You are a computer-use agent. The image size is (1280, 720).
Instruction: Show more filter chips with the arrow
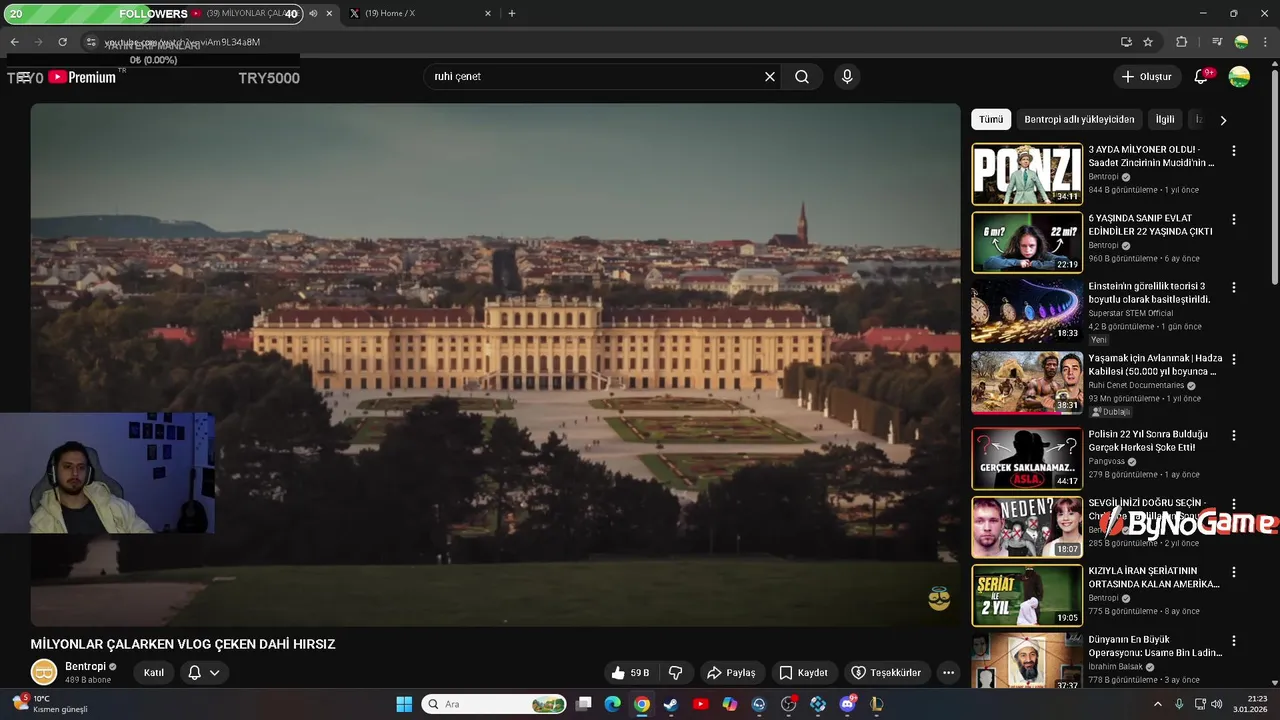pos(1222,120)
